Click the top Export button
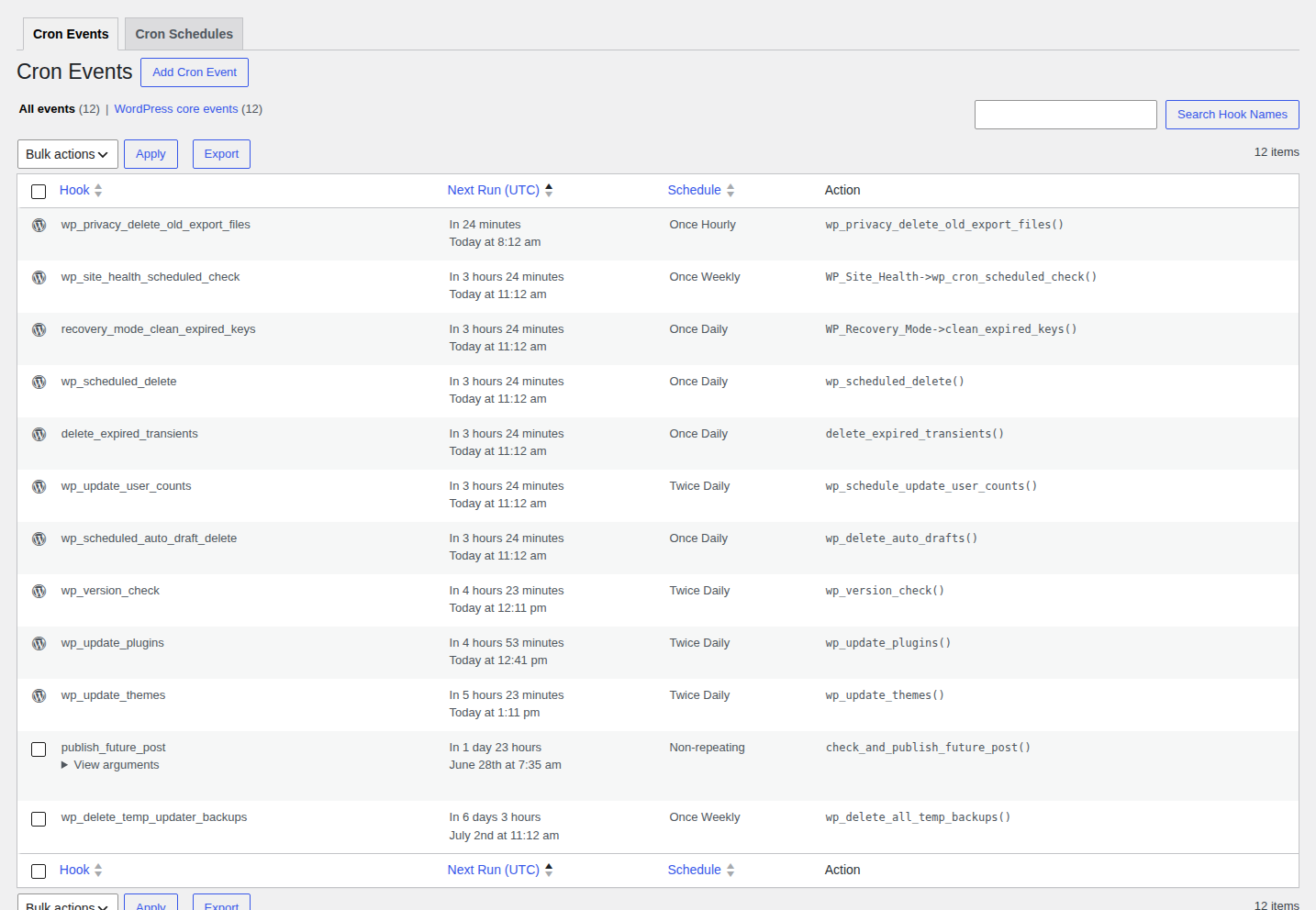The image size is (1316, 910). (x=221, y=154)
